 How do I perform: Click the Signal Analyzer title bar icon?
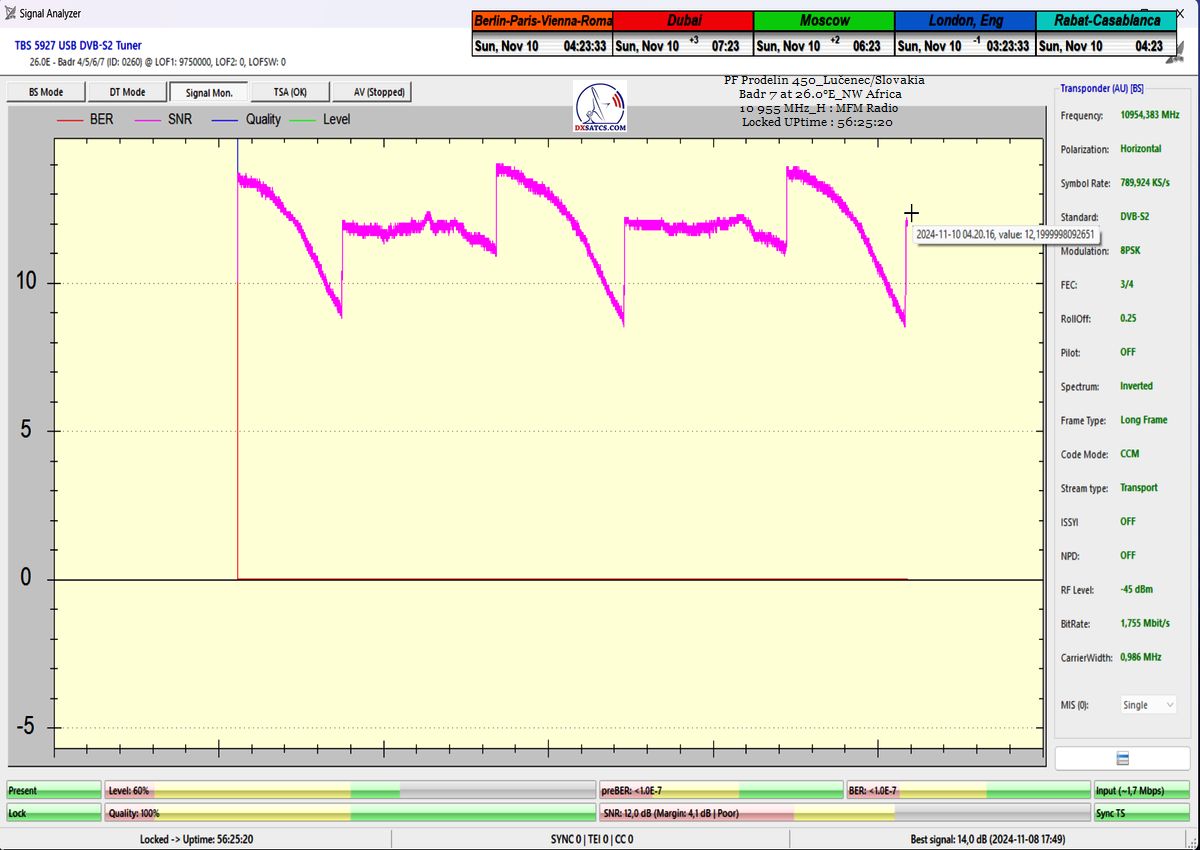coord(10,13)
